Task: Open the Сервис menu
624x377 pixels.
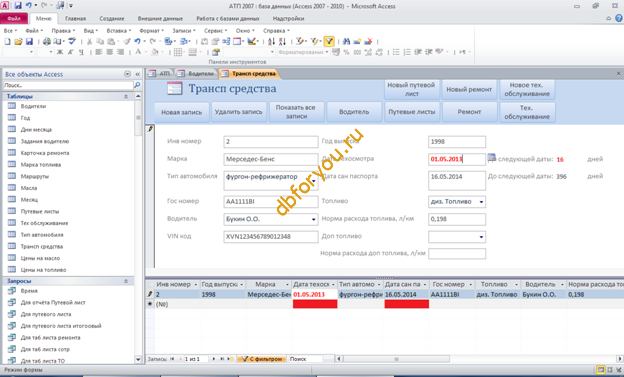Action: click(215, 31)
